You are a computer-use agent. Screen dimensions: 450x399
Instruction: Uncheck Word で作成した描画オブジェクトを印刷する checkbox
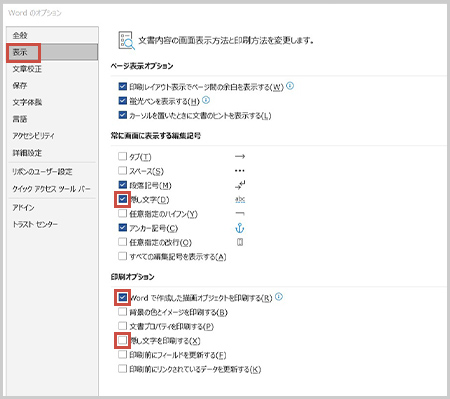coord(123,297)
